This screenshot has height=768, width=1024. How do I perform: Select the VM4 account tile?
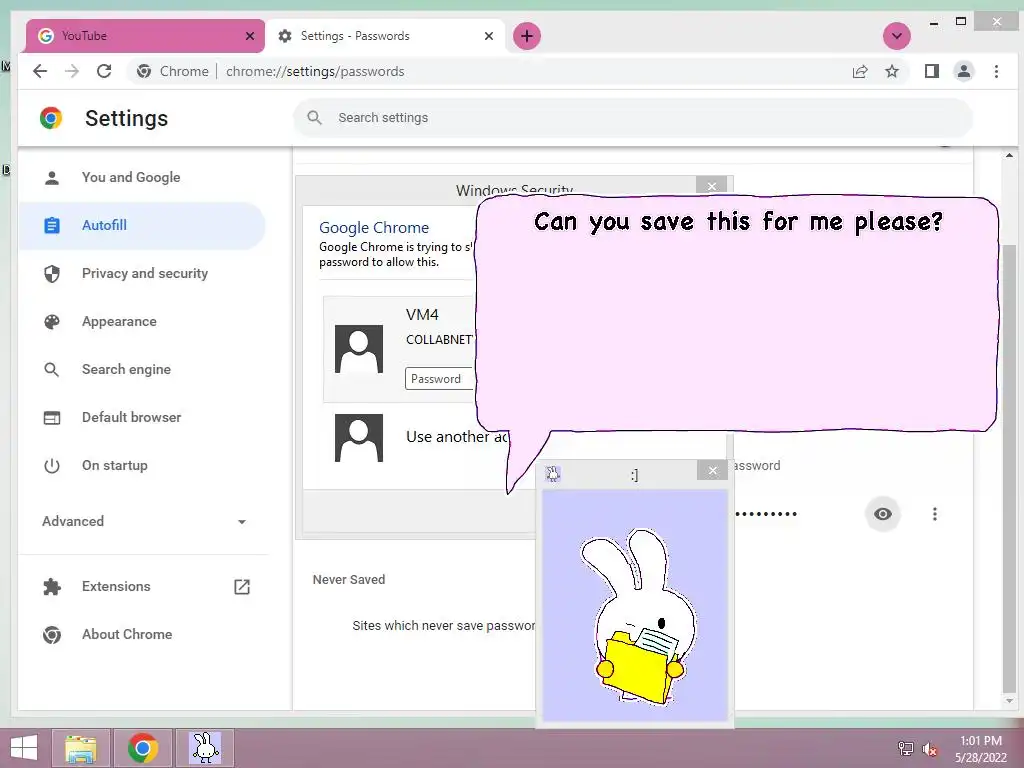(400, 349)
